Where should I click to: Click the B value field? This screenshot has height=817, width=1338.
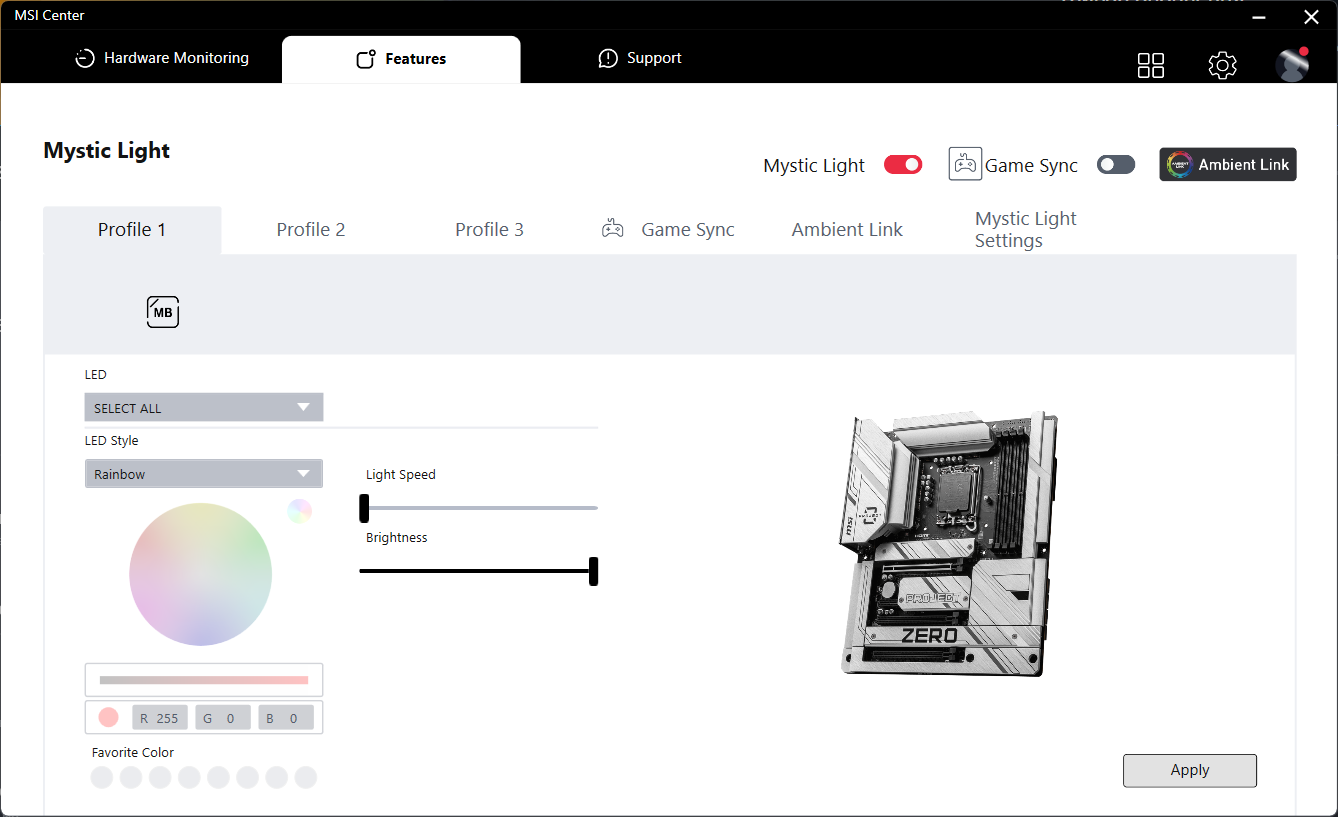tap(286, 718)
